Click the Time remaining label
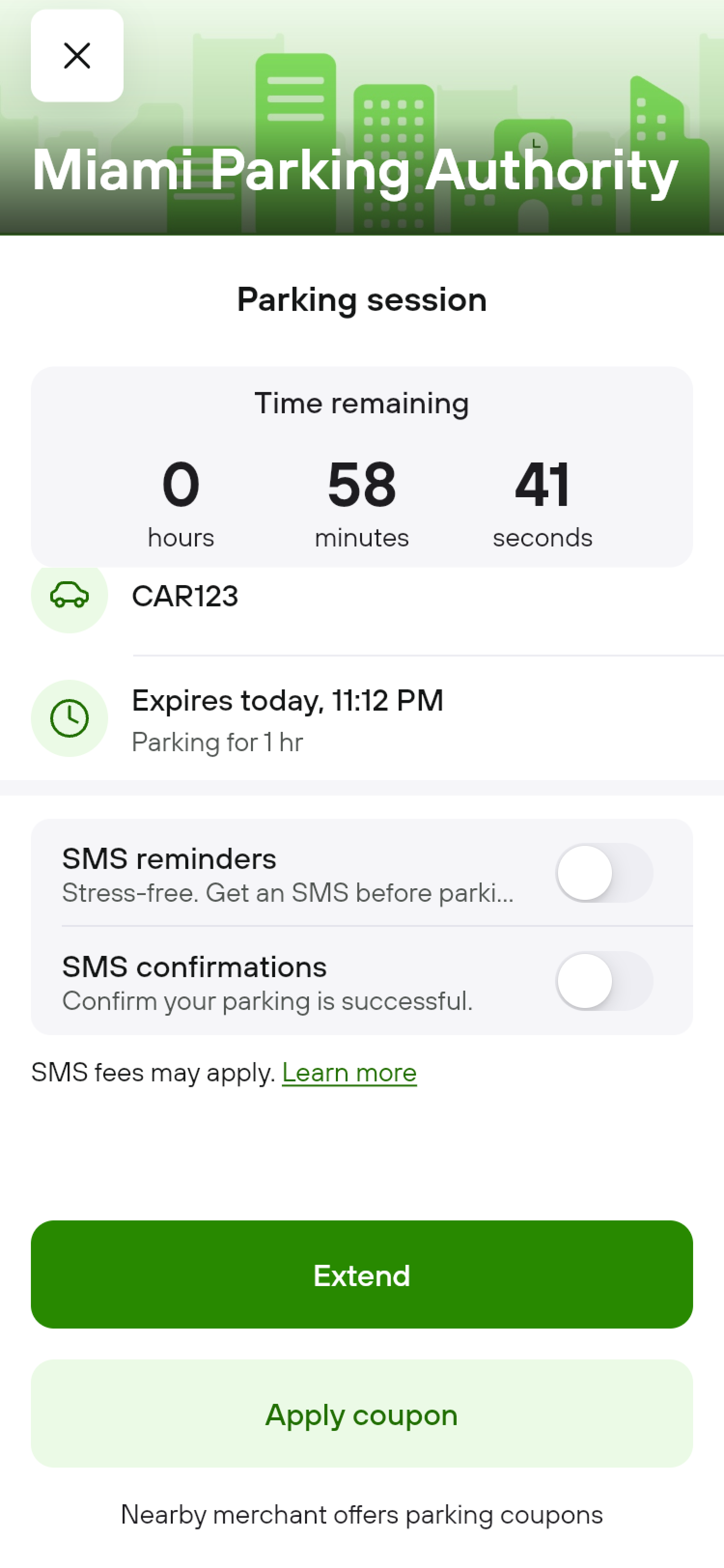This screenshot has width=724, height=1568. (x=362, y=403)
